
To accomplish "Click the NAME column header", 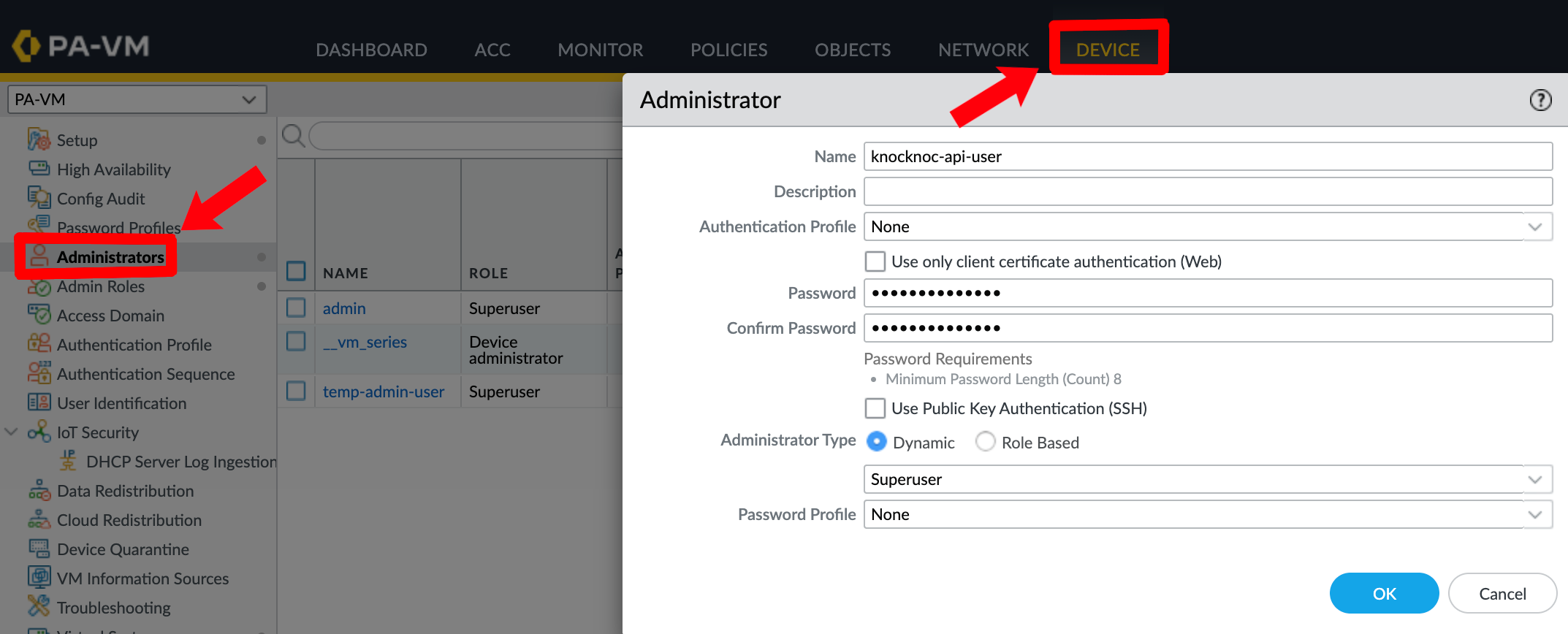I will 346,273.
